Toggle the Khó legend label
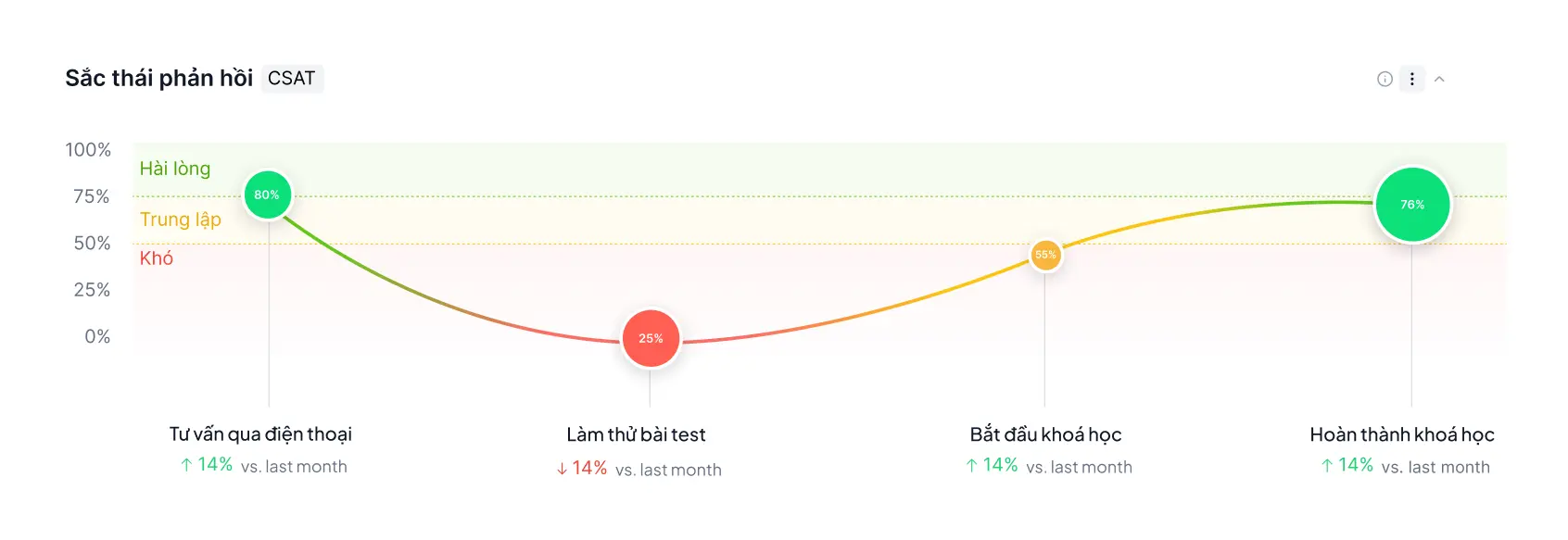Image resolution: width=1568 pixels, height=540 pixels. pyautogui.click(x=155, y=258)
